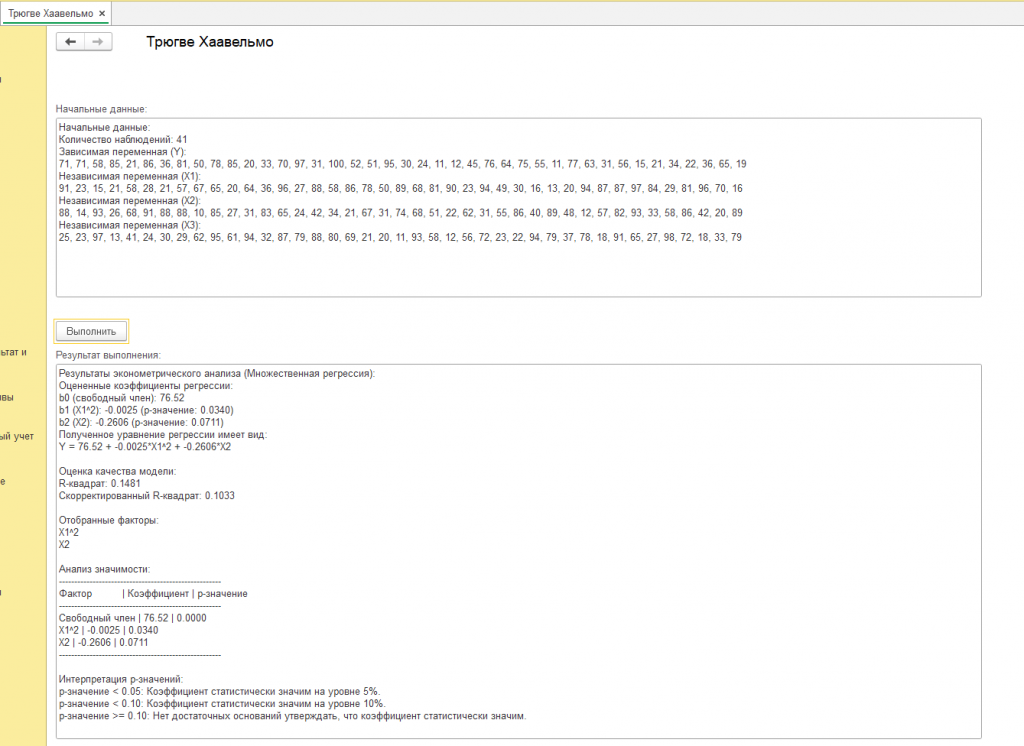Screen dimensions: 1024x746
Task: Click the "Интерпретация p-значений" heading line
Action: [121, 680]
